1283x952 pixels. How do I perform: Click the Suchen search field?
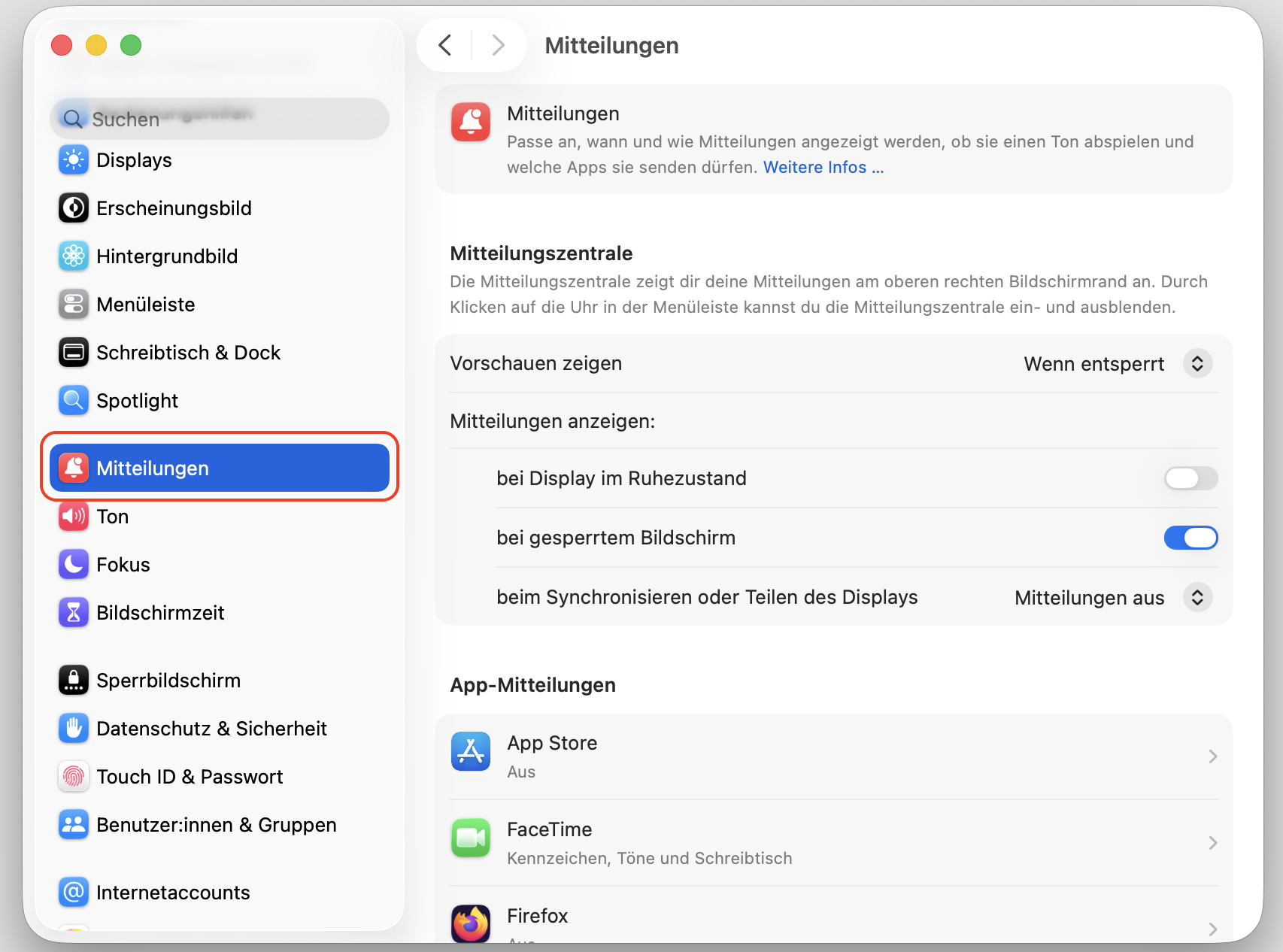[x=220, y=119]
